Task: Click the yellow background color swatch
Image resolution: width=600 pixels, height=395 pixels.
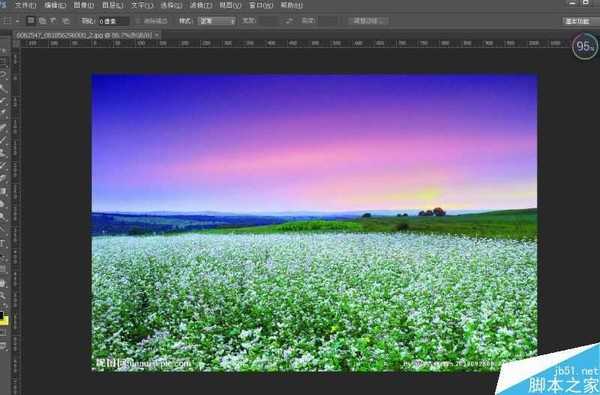Action: (5, 321)
